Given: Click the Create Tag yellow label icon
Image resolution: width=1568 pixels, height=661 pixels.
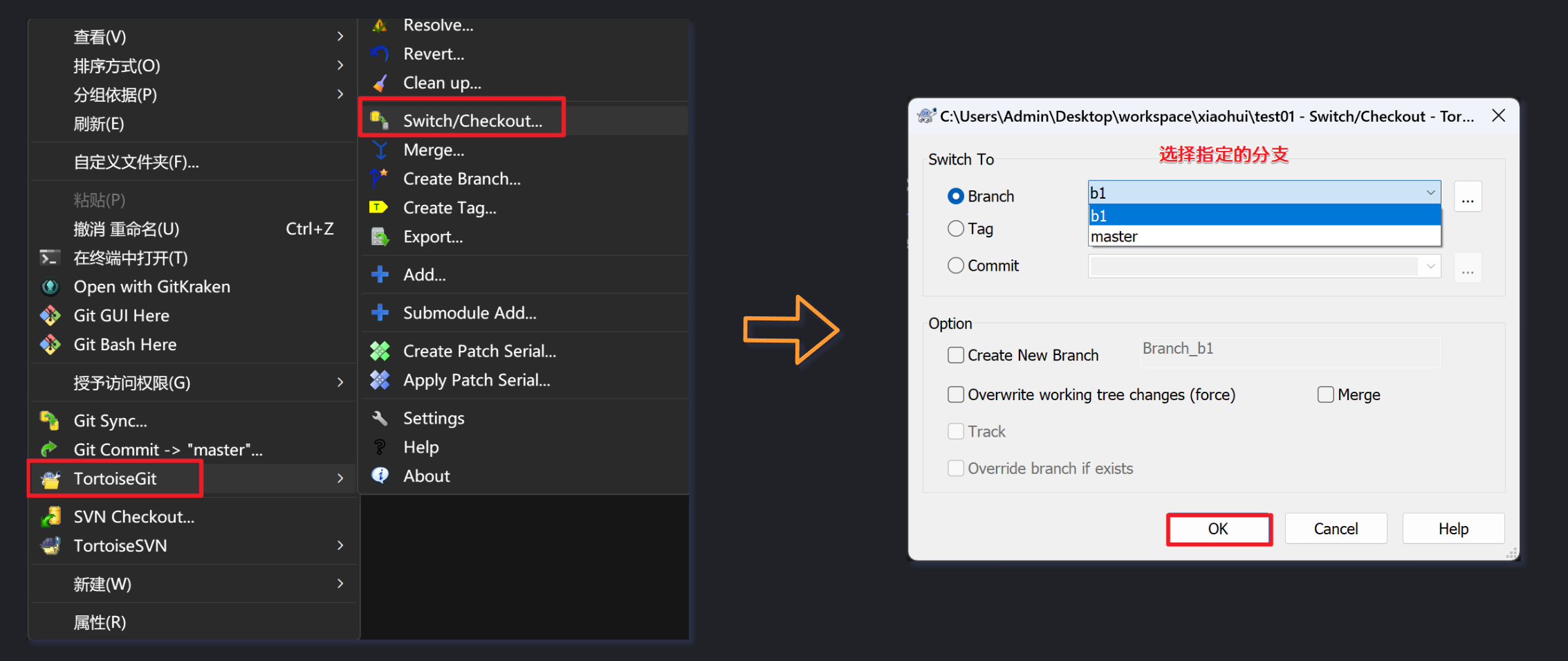Looking at the screenshot, I should [378, 208].
